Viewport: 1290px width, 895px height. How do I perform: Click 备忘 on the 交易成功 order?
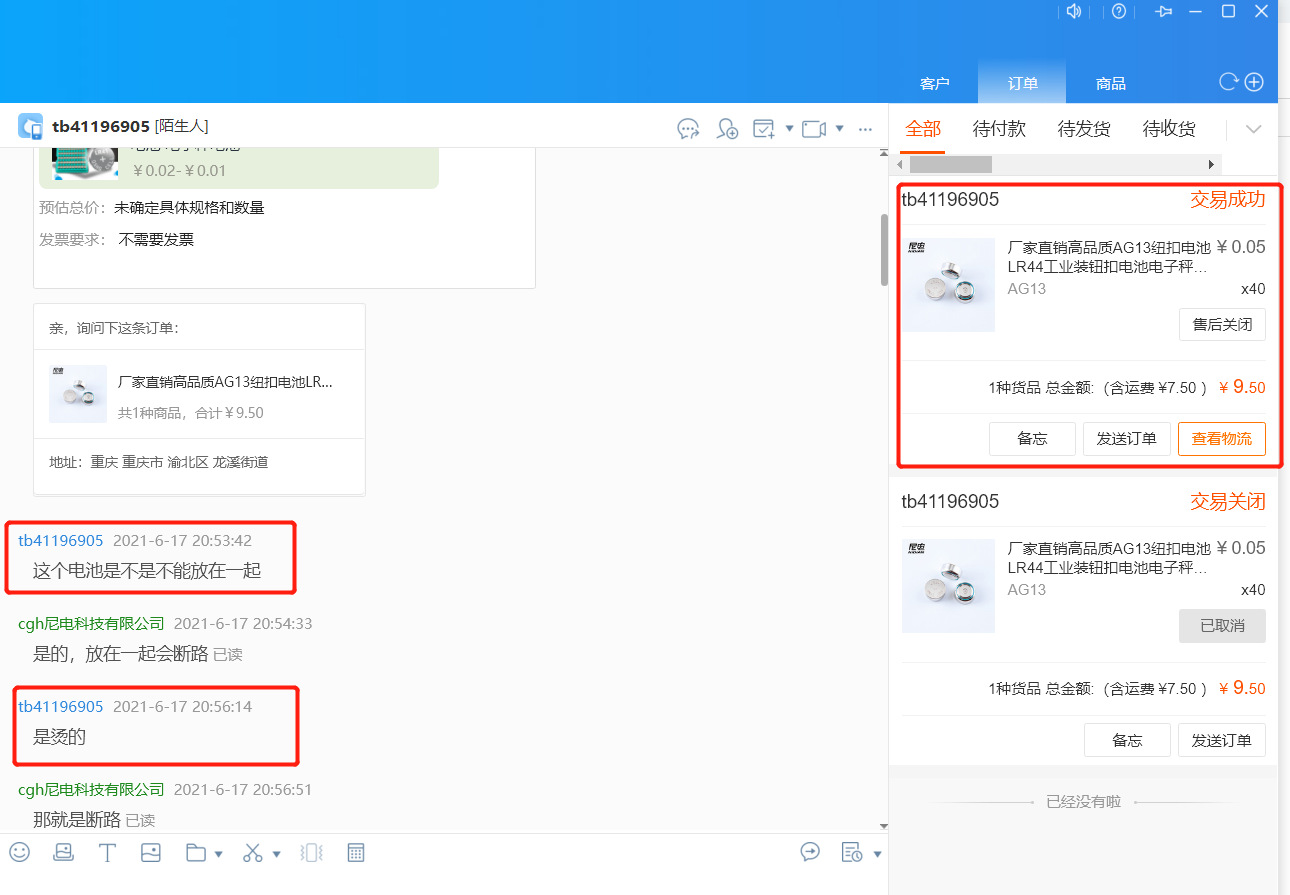tap(1032, 439)
